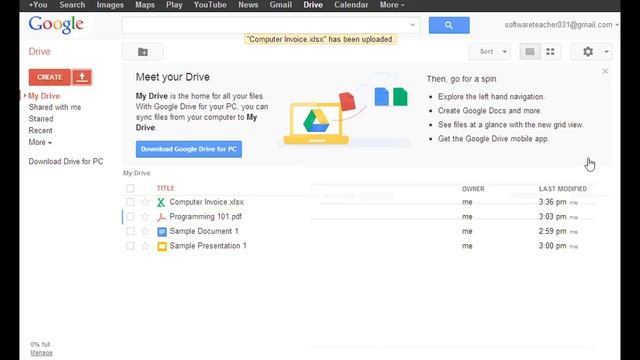640x360 pixels.
Task: Close the Meet your Drive banner
Action: [605, 71]
